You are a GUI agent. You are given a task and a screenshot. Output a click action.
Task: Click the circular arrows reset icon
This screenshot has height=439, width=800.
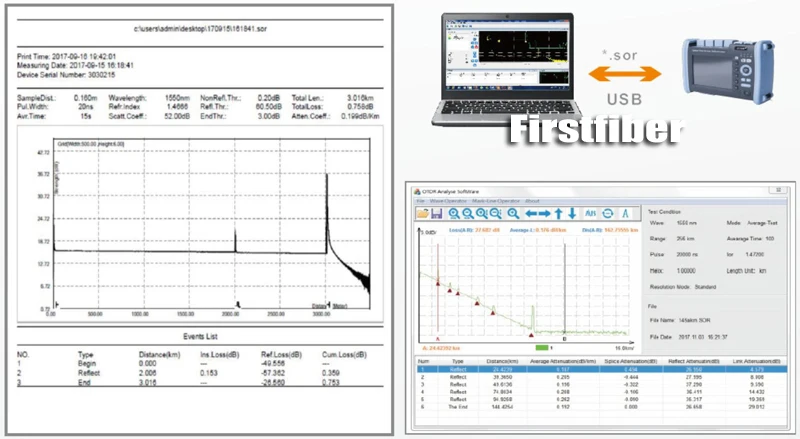tap(608, 213)
